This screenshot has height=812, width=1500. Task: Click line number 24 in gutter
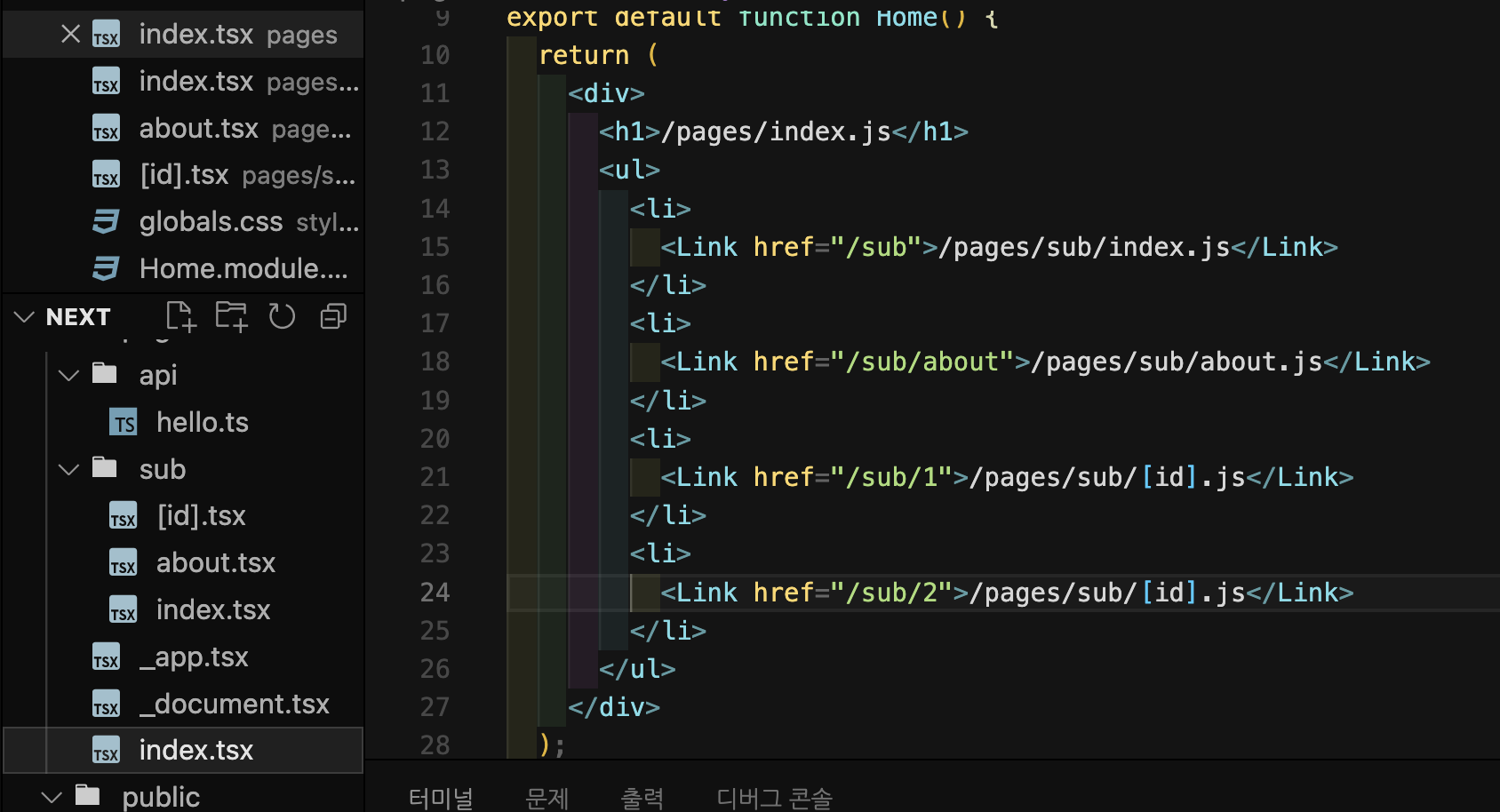435,593
